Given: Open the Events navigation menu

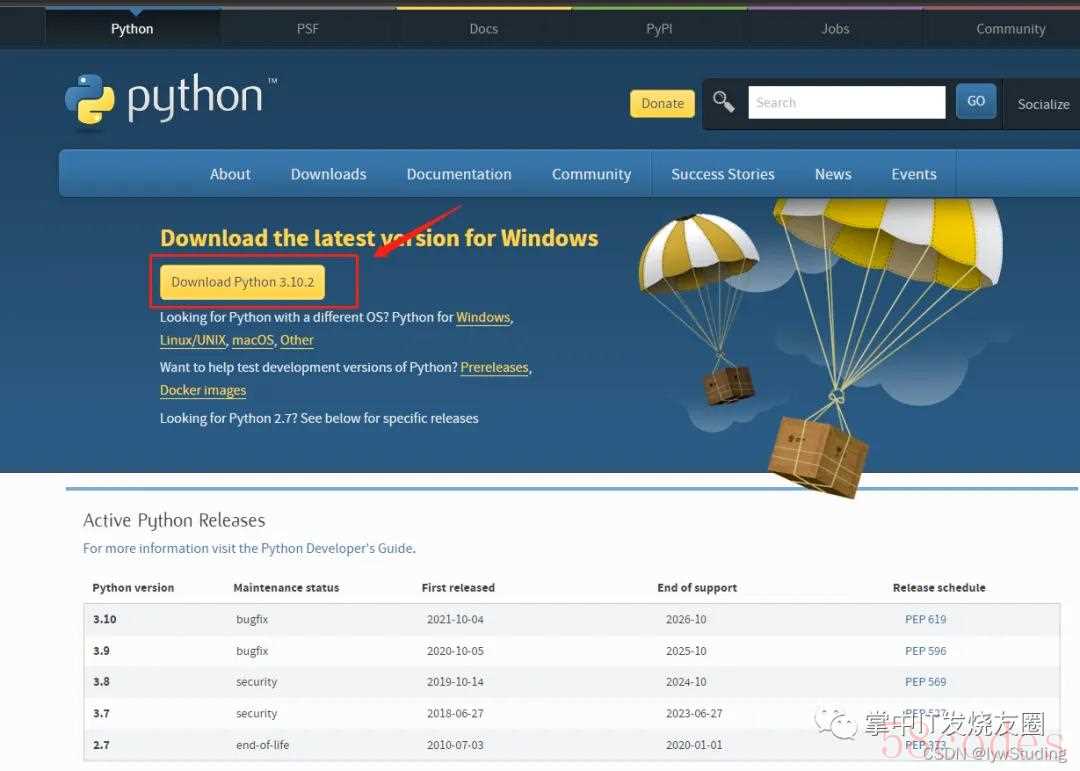Looking at the screenshot, I should 913,174.
